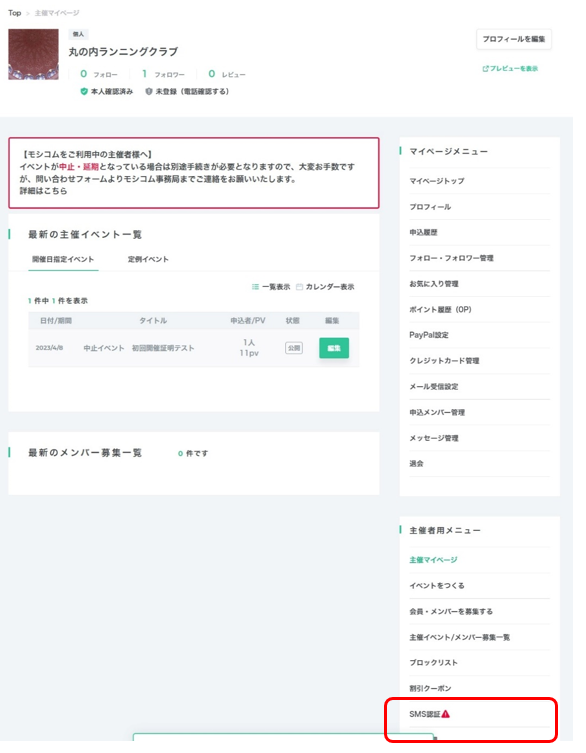Click 1人 11pv applicants cell

249,348
